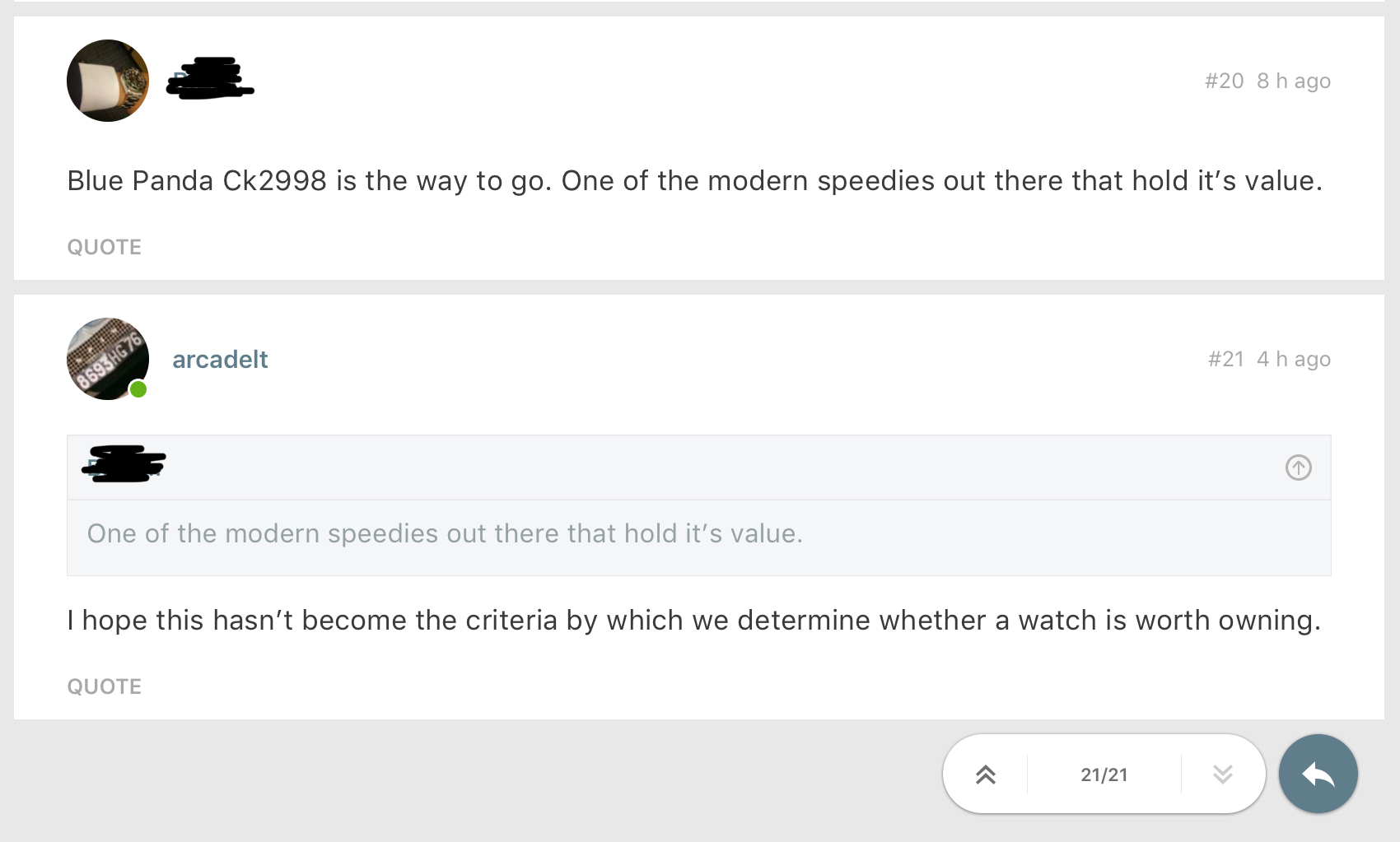
Task: Click the arcadelt username link
Action: click(x=220, y=360)
